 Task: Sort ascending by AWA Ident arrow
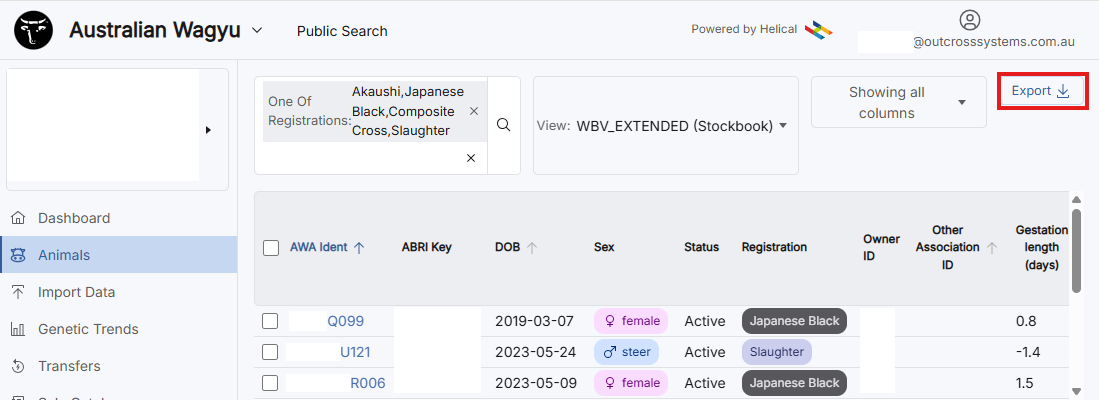pyautogui.click(x=359, y=248)
